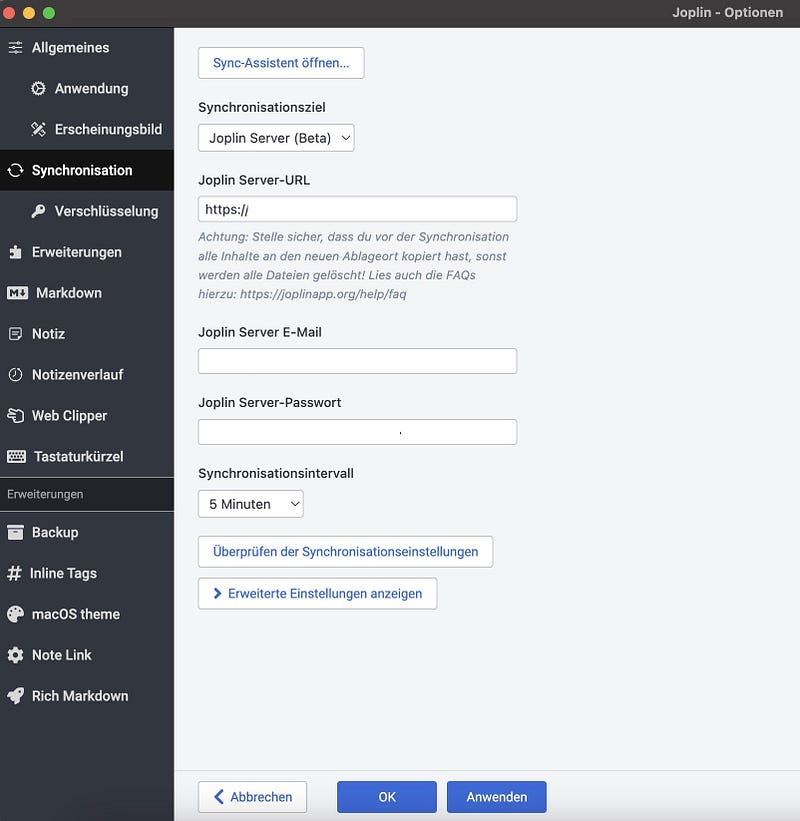Open Verschlüsselung settings
The height and width of the screenshot is (821, 800).
(x=87, y=211)
